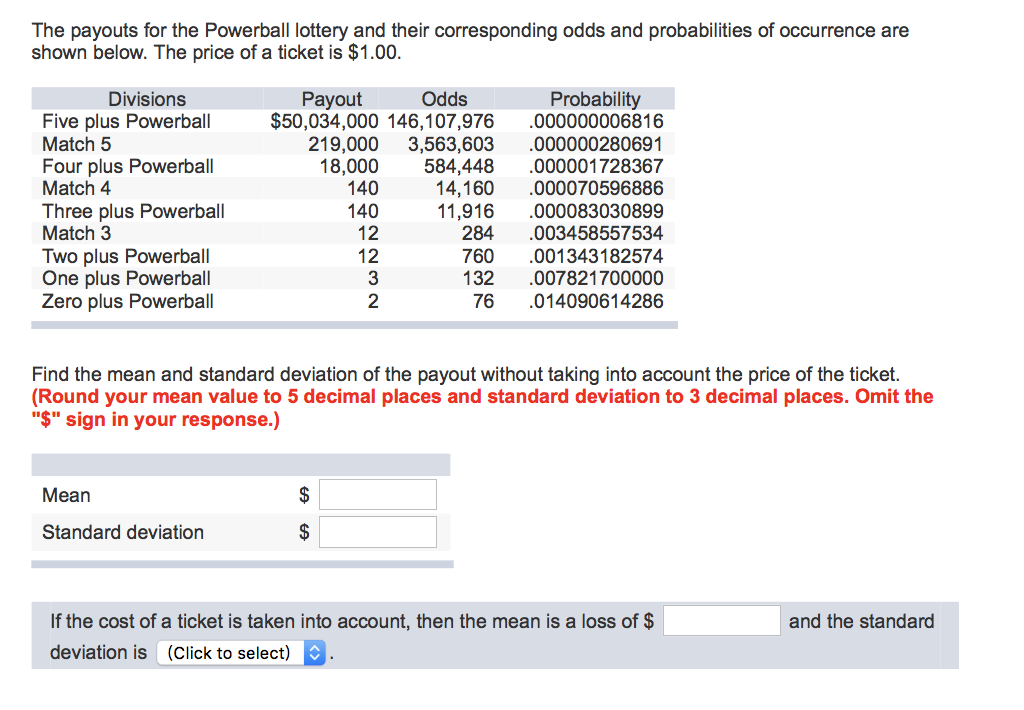The image size is (1024, 710).
Task: Click the dropdown's up-down arrow icon
Action: [x=314, y=652]
